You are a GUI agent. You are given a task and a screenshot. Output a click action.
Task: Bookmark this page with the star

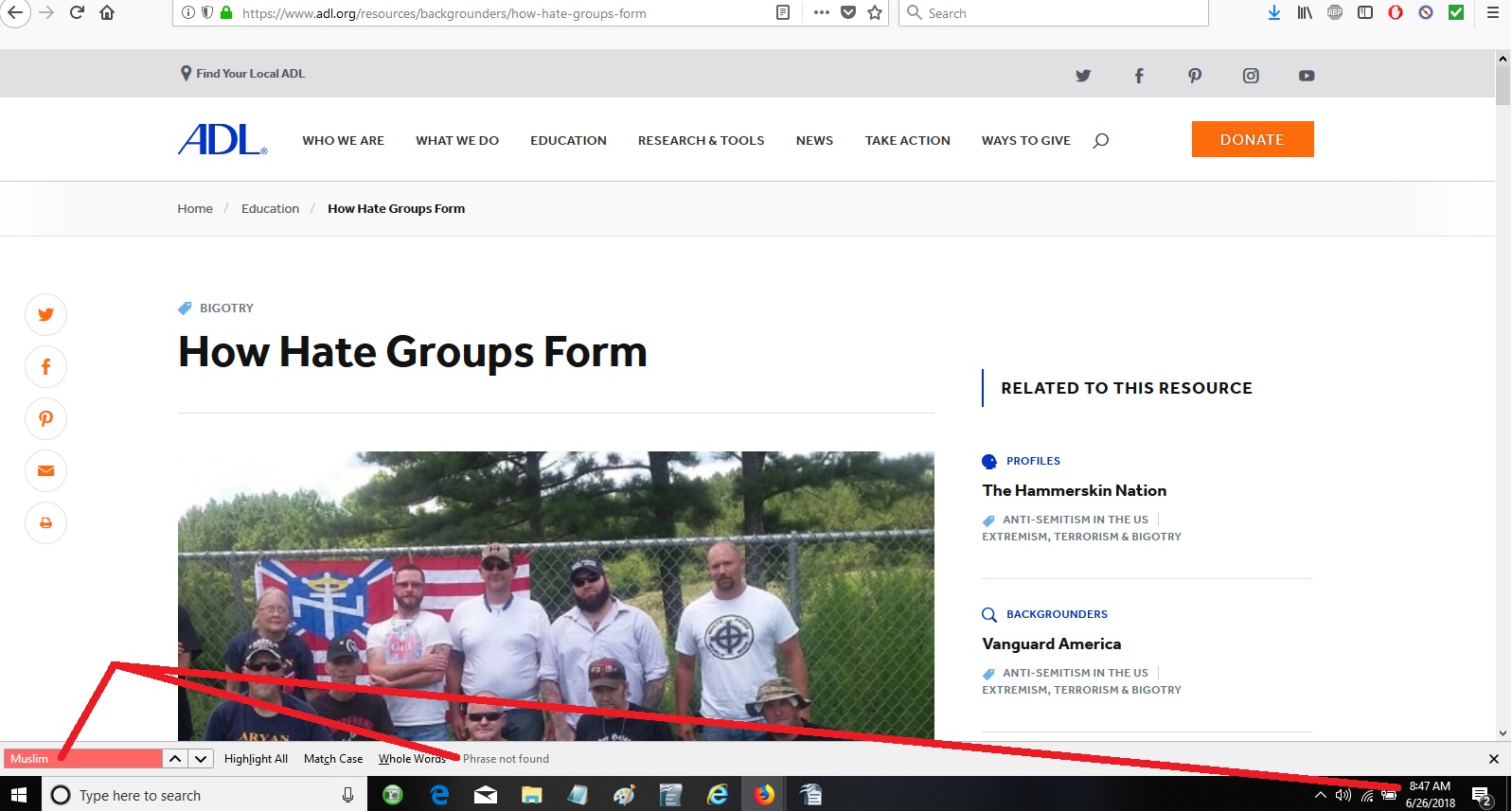(875, 12)
